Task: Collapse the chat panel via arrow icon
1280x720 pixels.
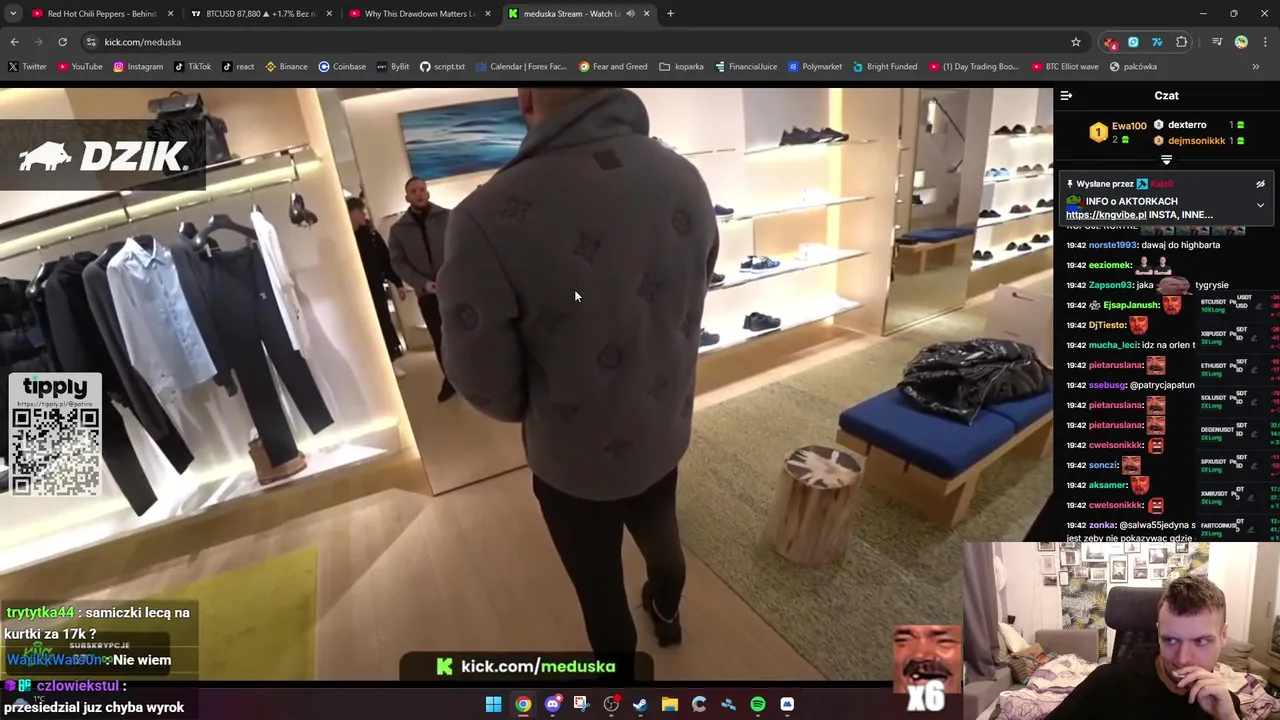Action: [x=1066, y=96]
